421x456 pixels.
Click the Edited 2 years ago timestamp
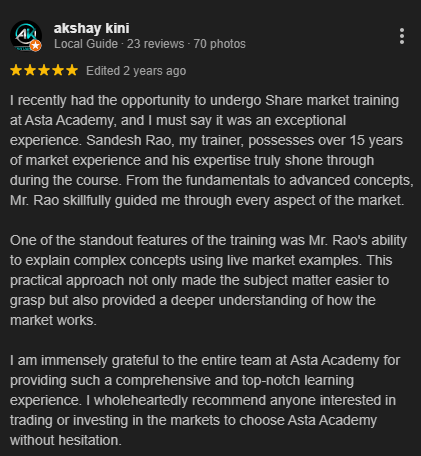coord(136,71)
